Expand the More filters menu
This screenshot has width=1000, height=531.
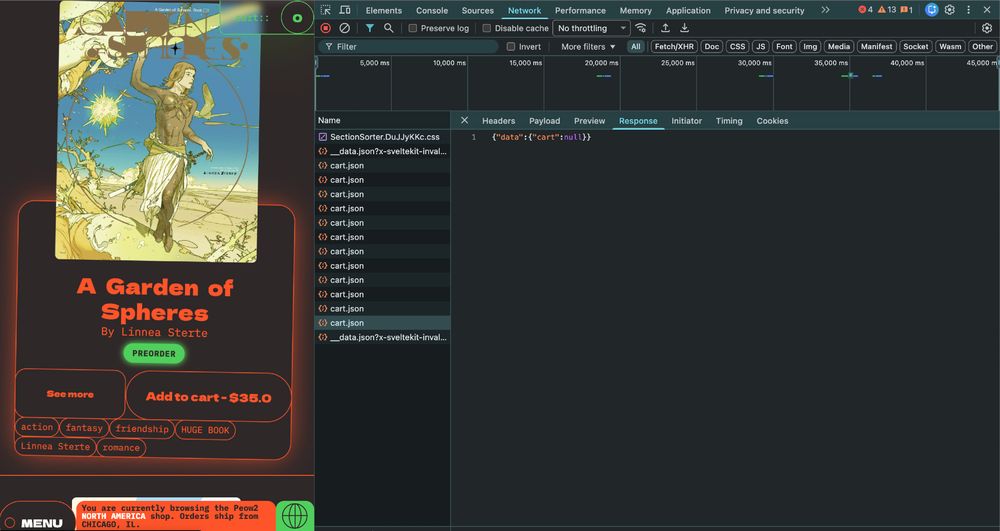pos(588,46)
